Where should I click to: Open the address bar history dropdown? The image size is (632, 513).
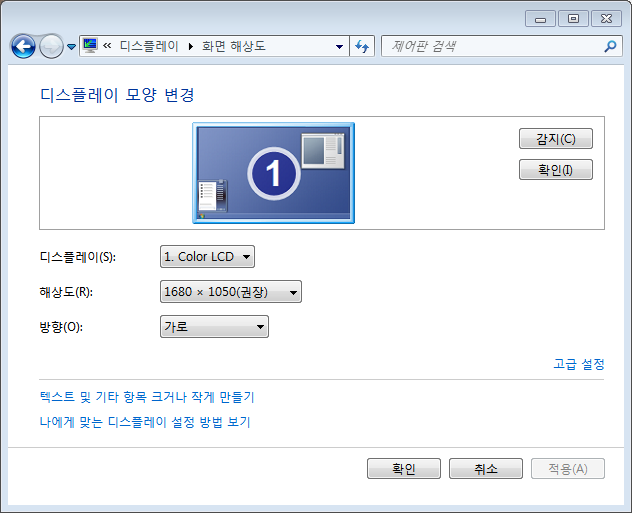tap(339, 46)
